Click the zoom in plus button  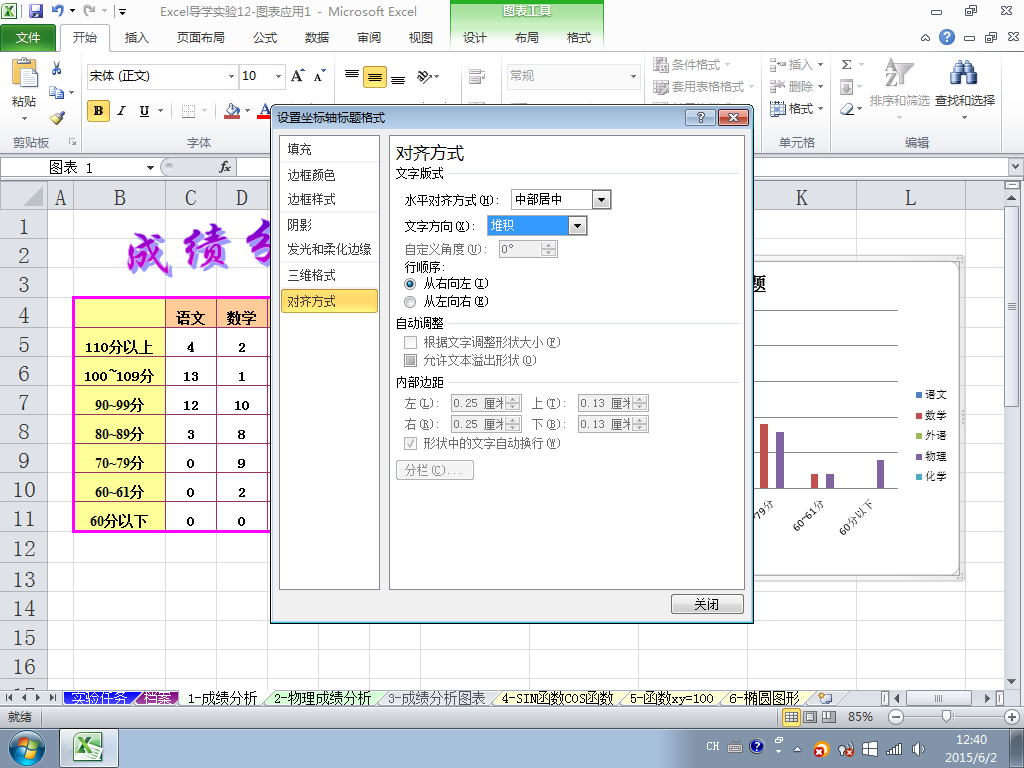1012,717
